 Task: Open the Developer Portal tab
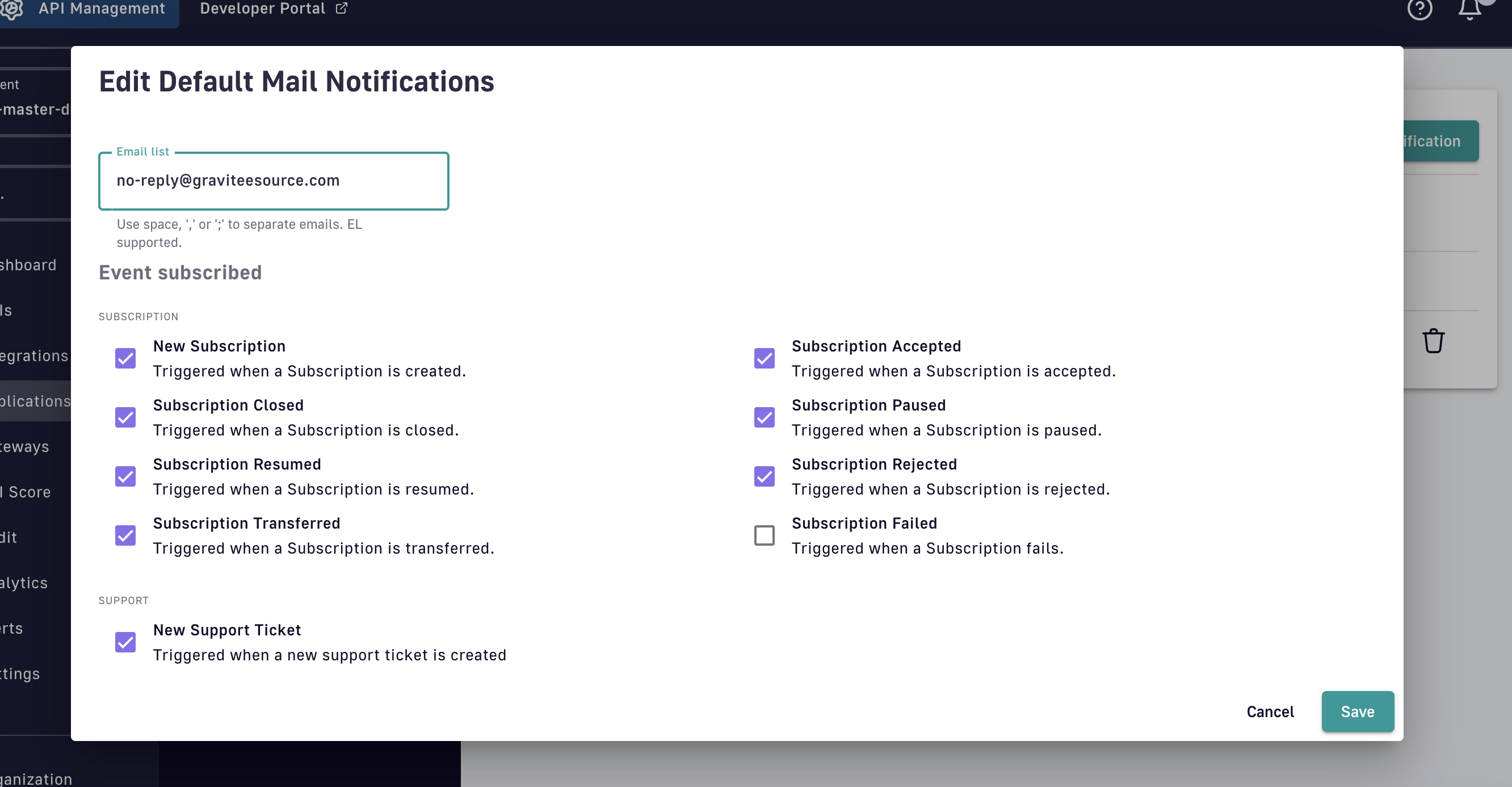[x=262, y=9]
